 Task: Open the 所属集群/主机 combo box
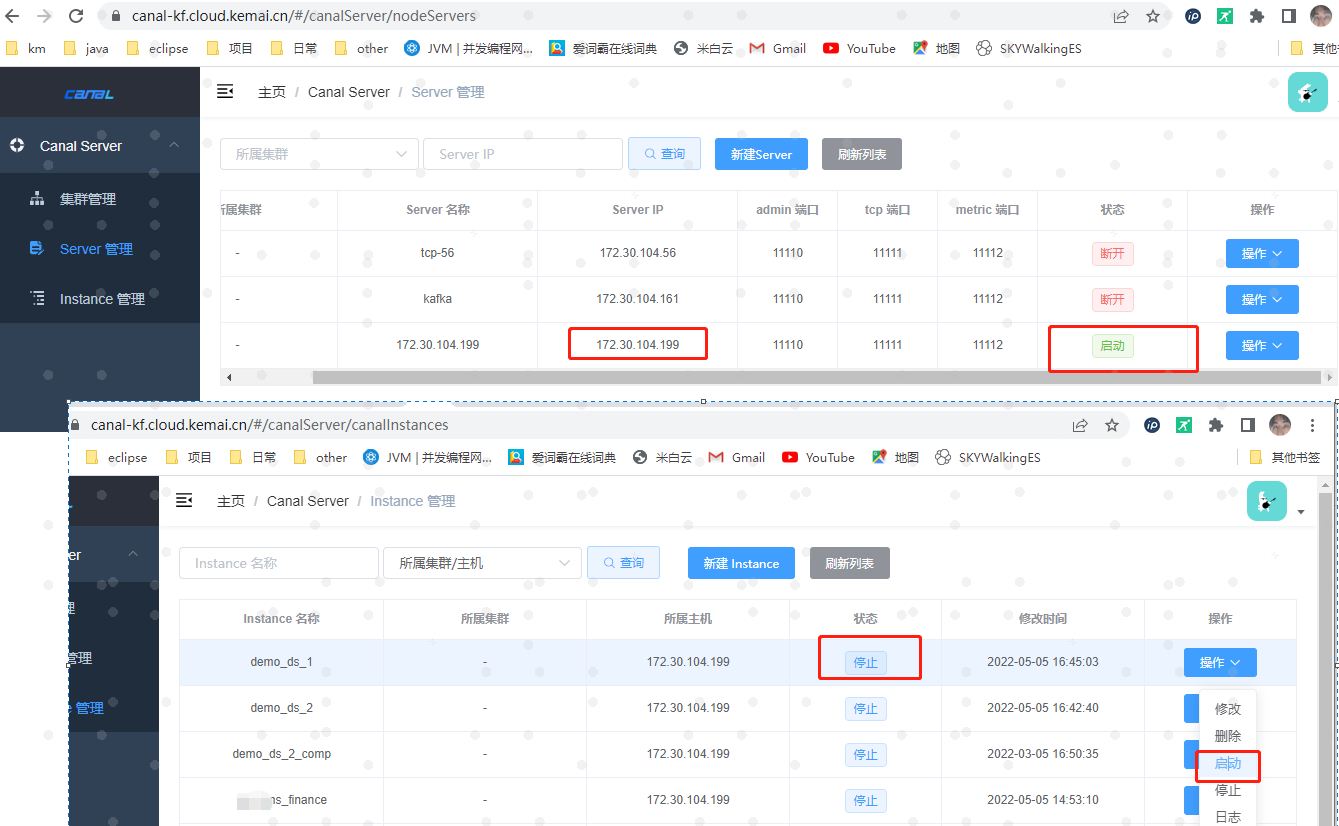tap(481, 562)
